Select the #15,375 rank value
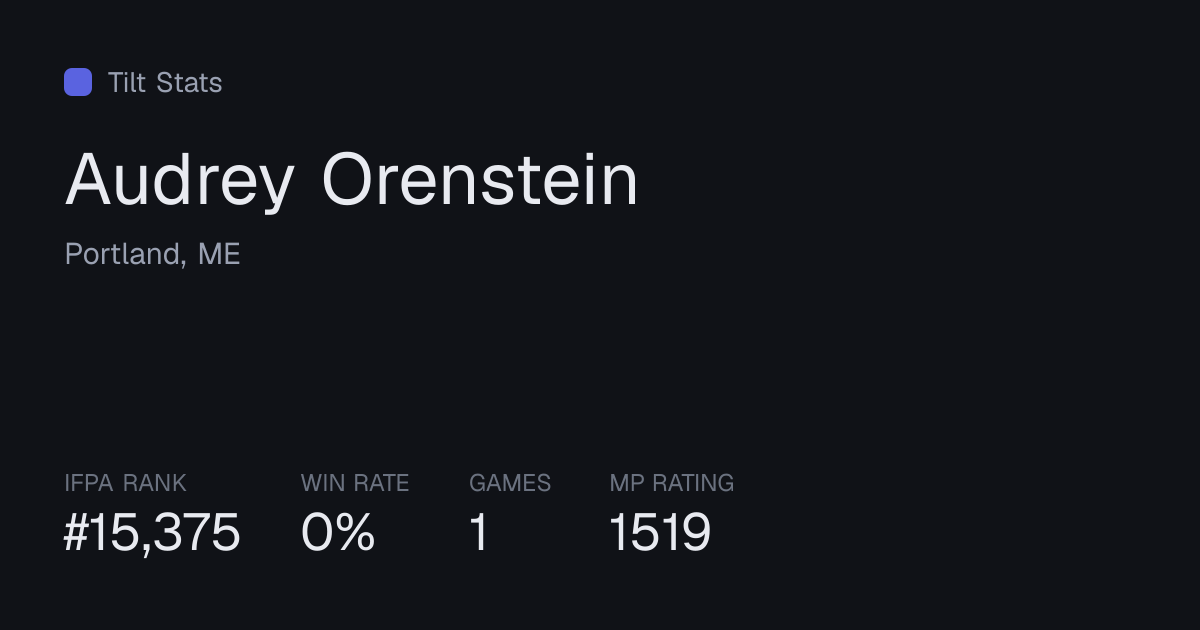The height and width of the screenshot is (630, 1200). (x=152, y=532)
